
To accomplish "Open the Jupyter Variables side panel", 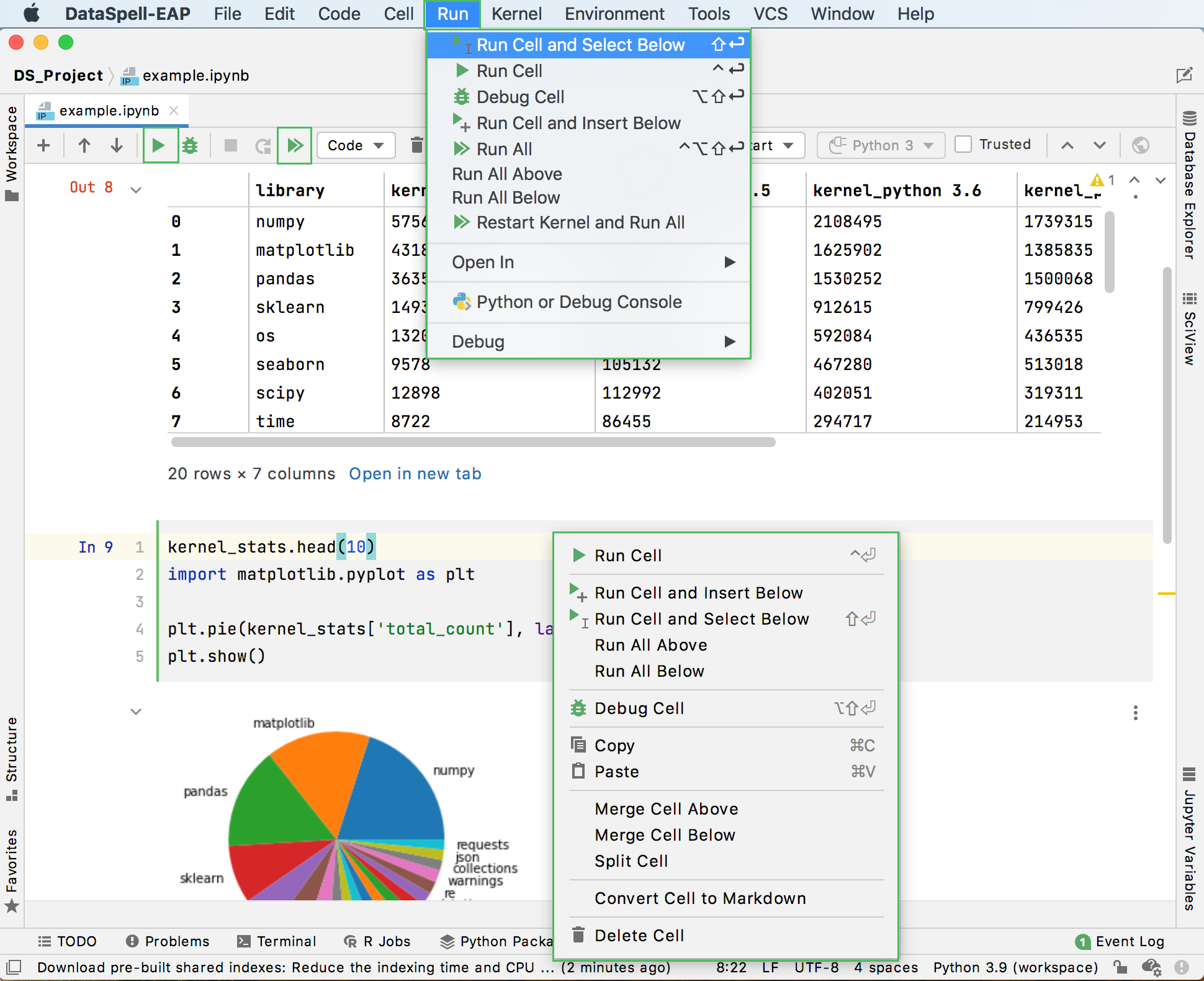I will coord(1189,839).
